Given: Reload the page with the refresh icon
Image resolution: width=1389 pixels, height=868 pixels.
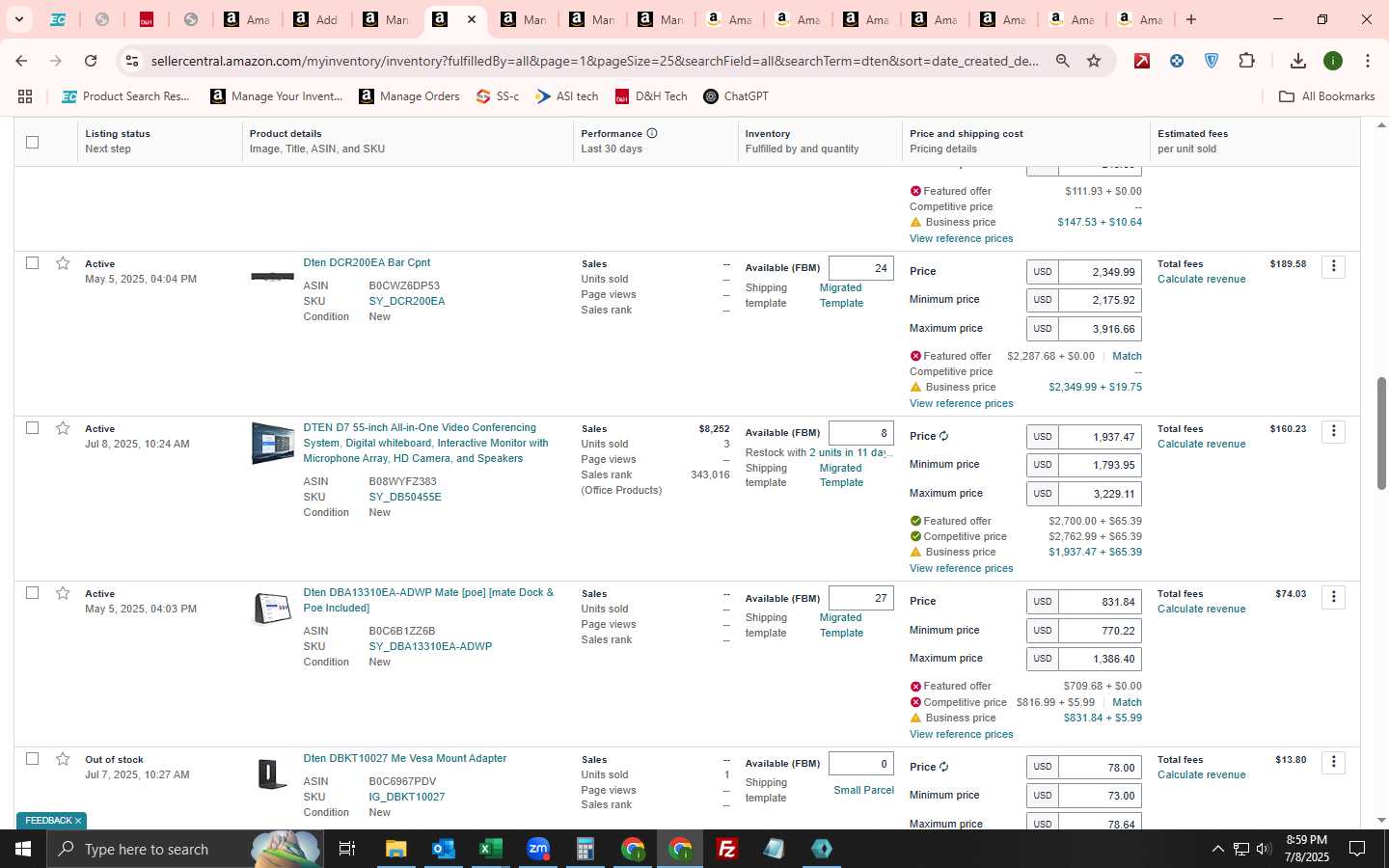Looking at the screenshot, I should click(x=90, y=61).
